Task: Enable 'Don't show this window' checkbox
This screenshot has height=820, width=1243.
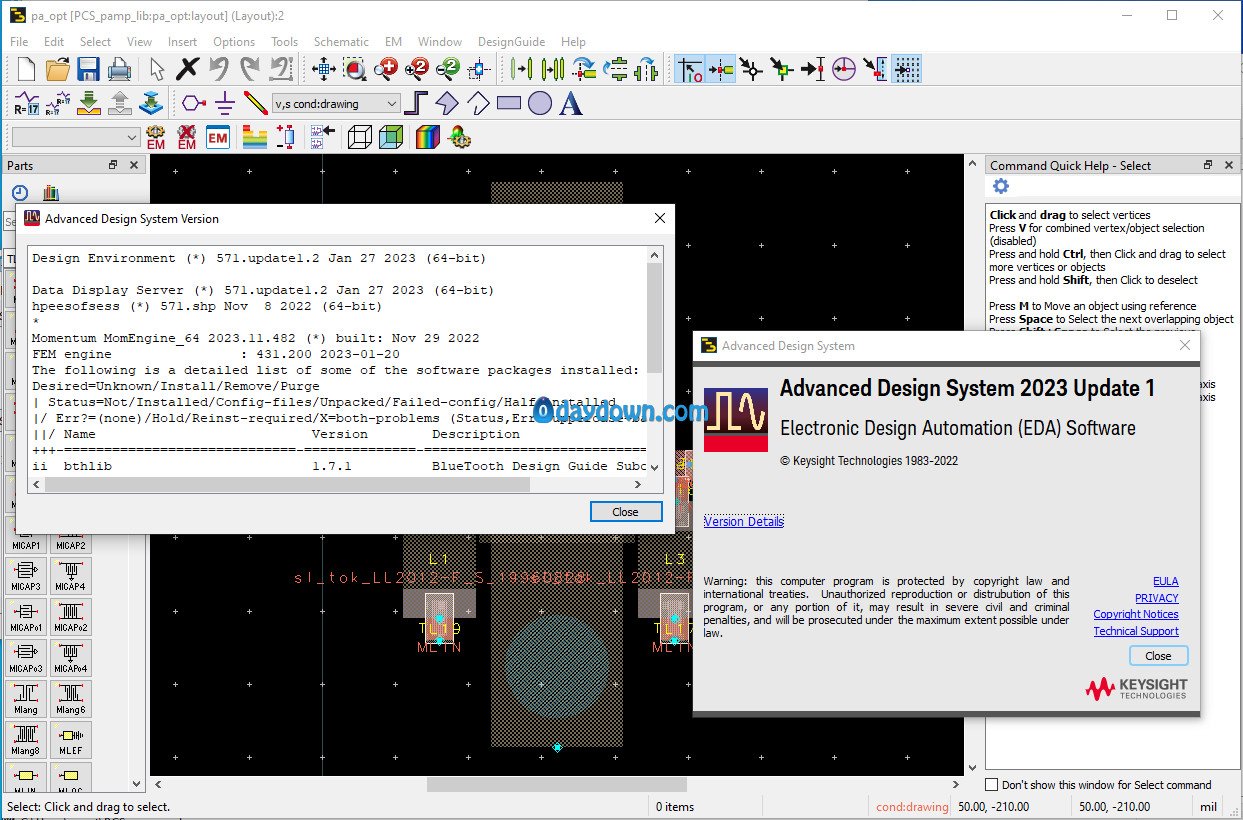Action: point(992,785)
